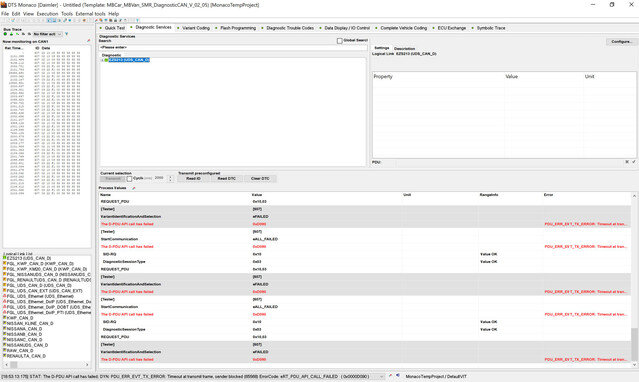Toggle the Global Search checkbox

[x=339, y=41]
